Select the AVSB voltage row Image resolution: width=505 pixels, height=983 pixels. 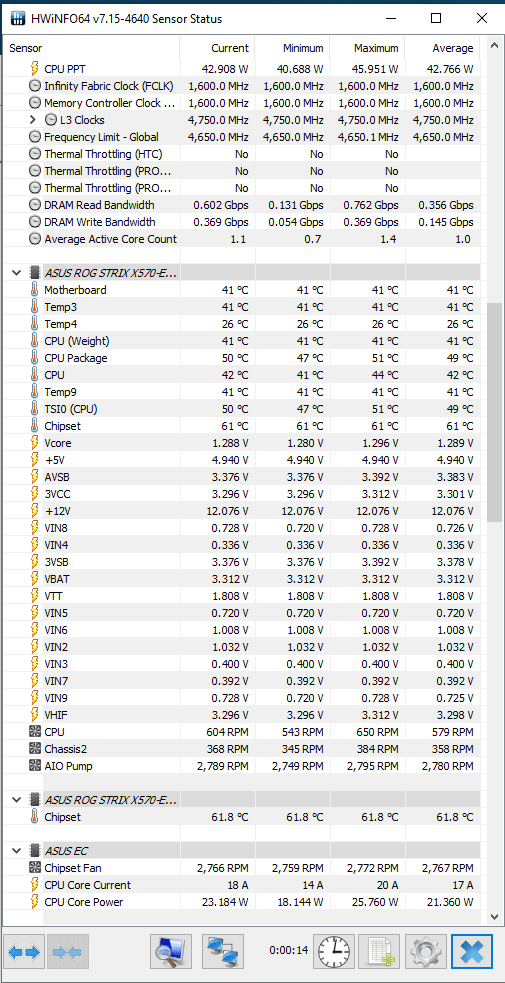point(242,477)
